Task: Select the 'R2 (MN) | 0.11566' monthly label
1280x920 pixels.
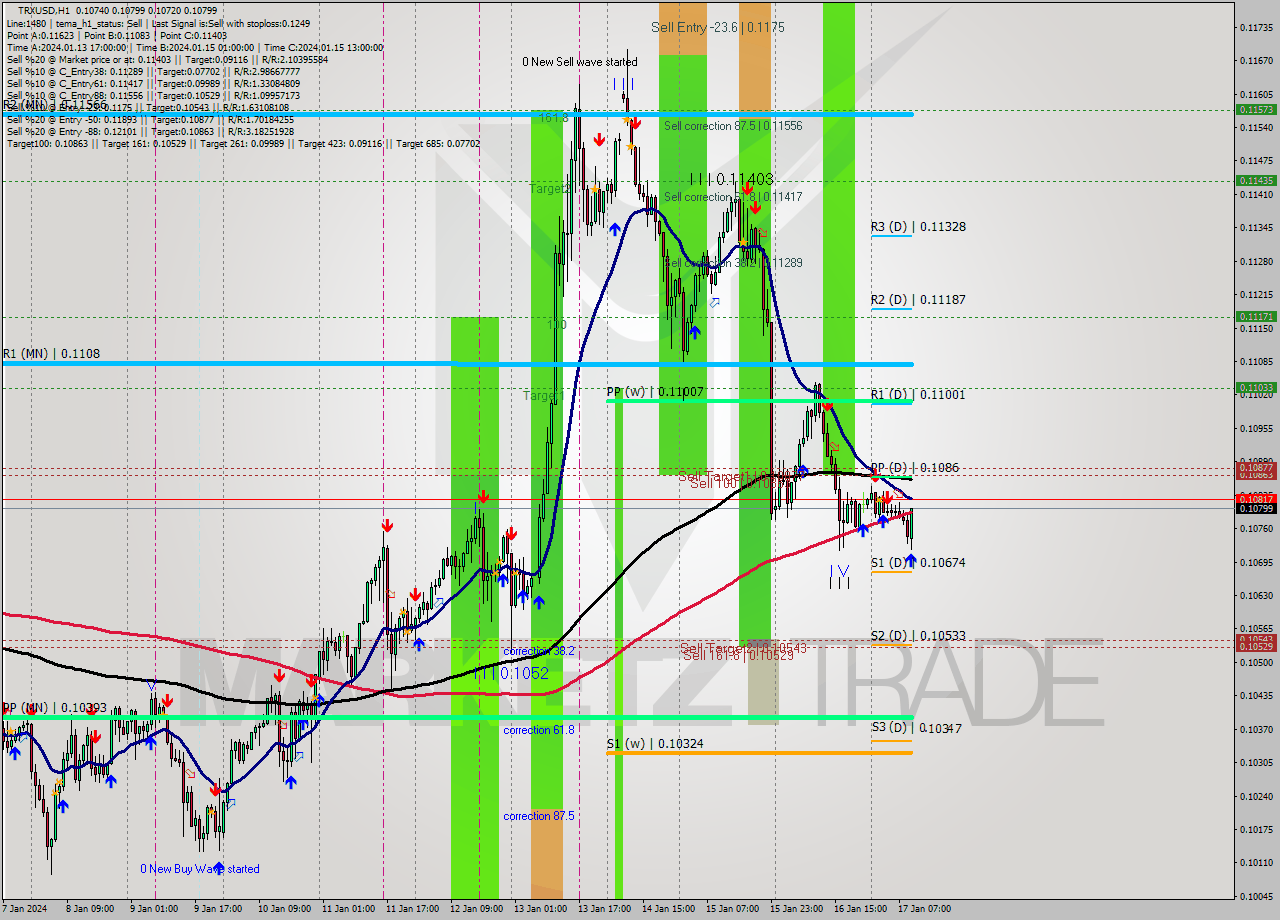Action: (54, 104)
